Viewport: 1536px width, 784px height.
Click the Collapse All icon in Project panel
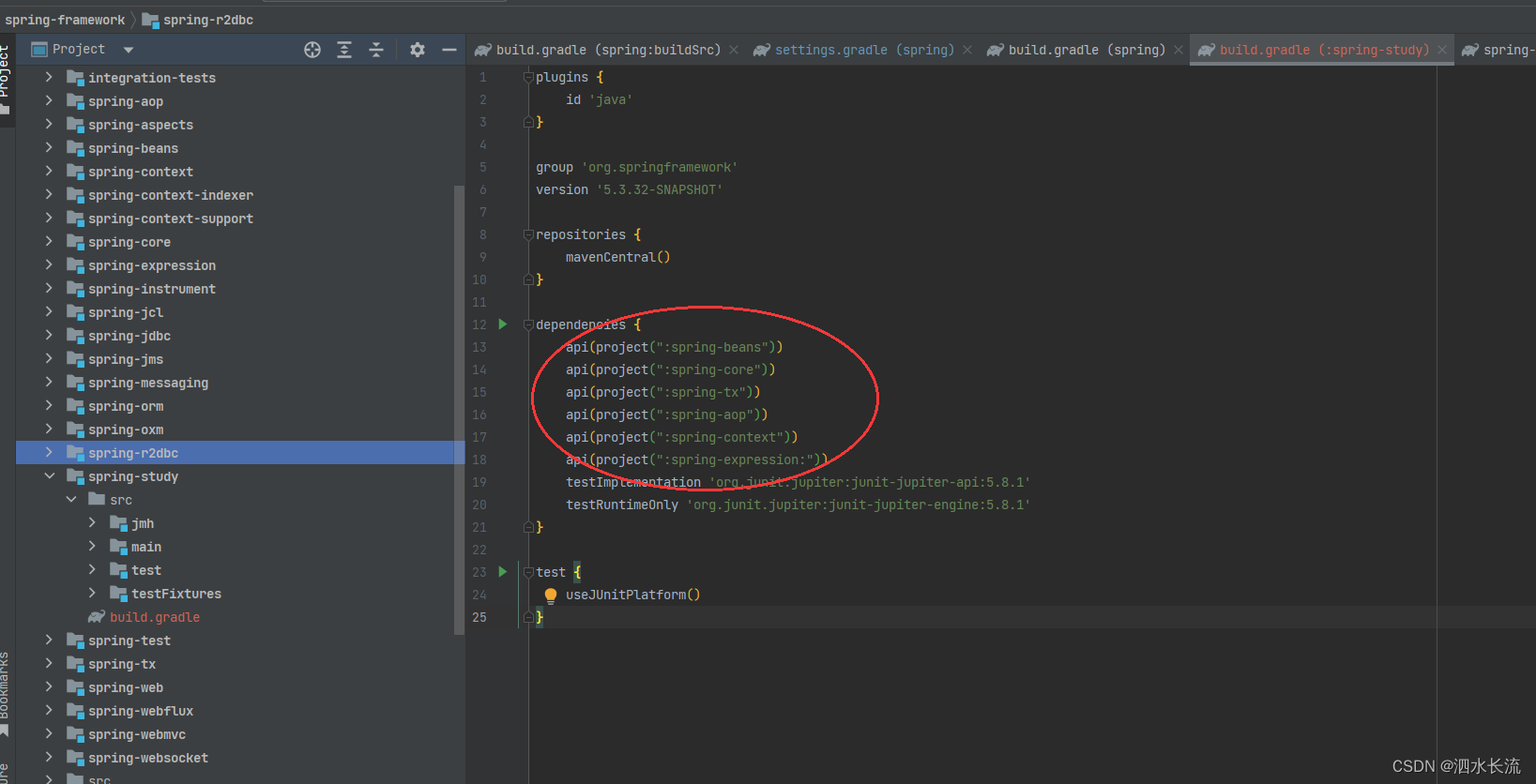click(376, 50)
